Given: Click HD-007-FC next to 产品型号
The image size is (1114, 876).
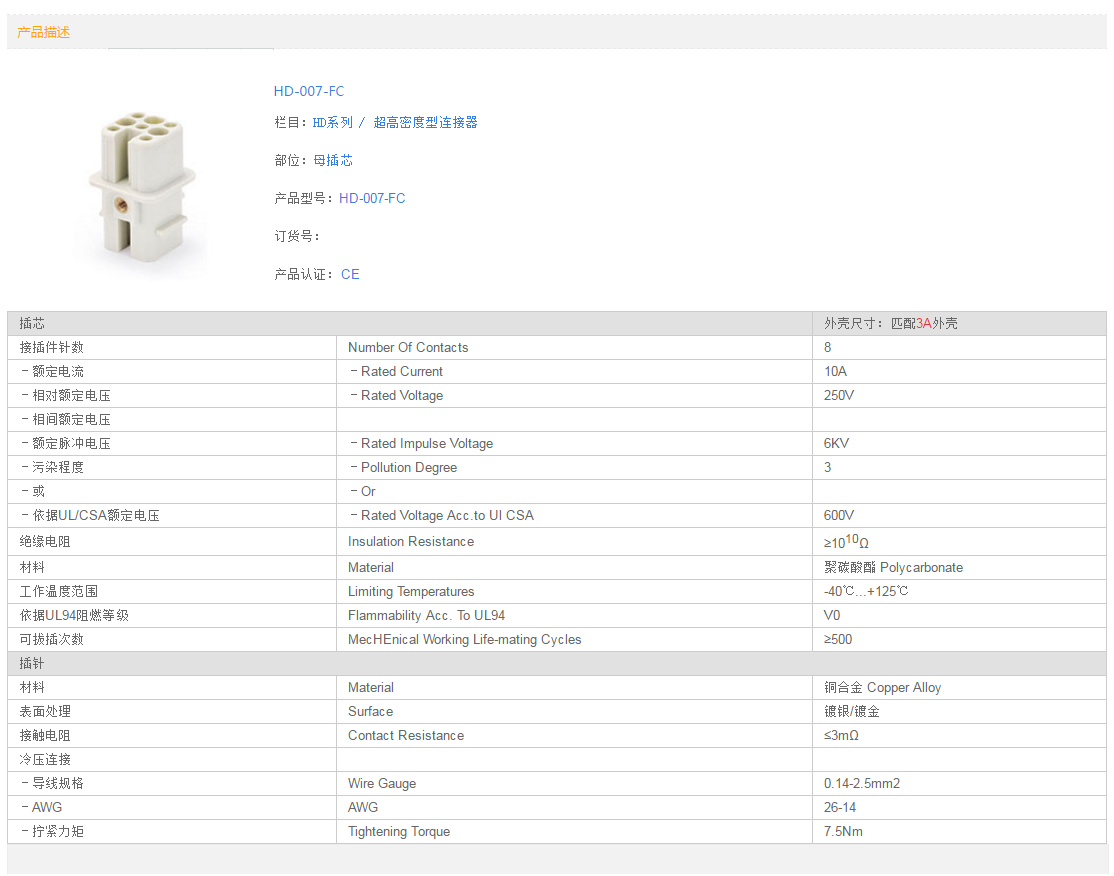Looking at the screenshot, I should point(372,198).
